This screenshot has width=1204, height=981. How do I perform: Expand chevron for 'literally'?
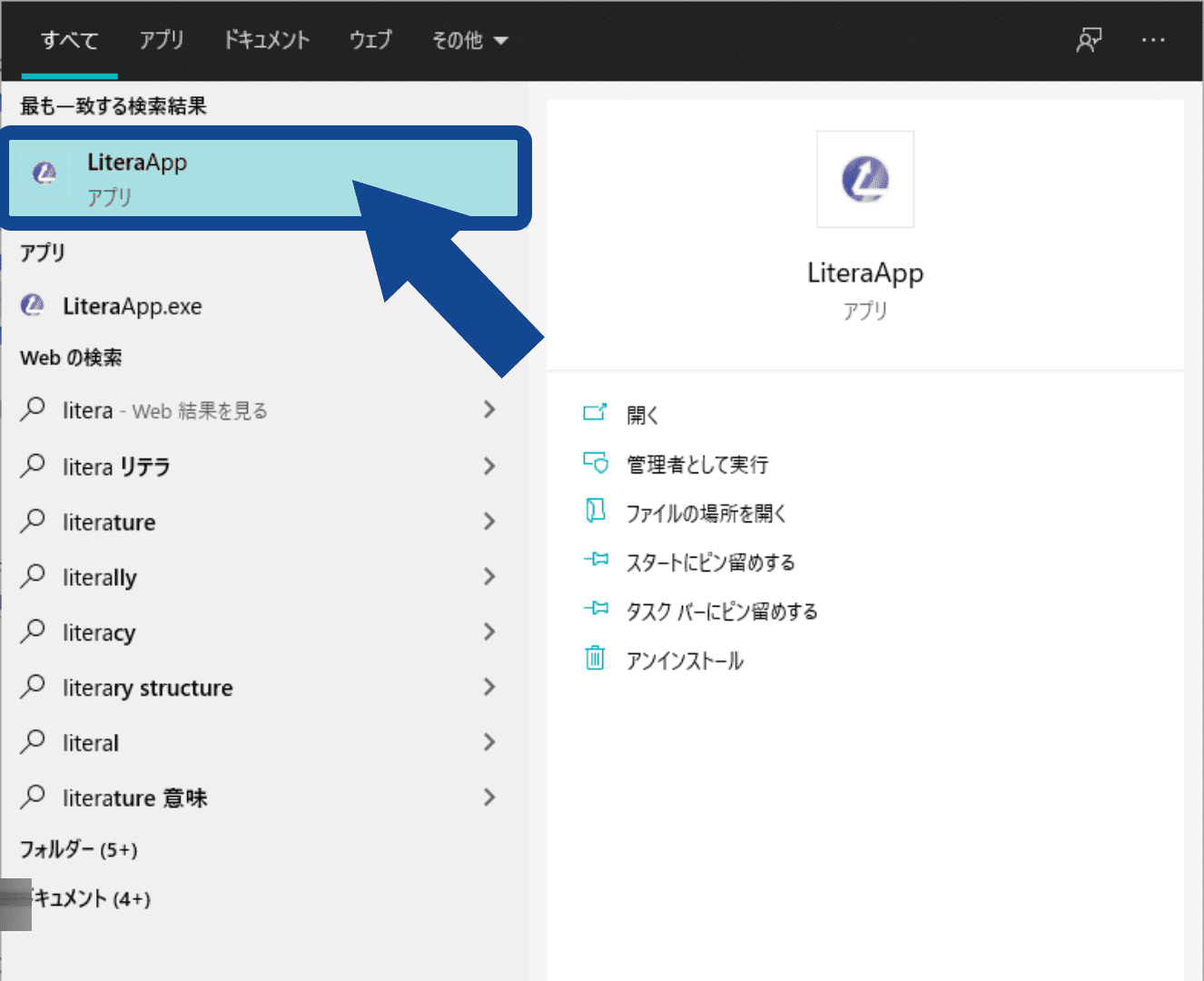[x=489, y=577]
